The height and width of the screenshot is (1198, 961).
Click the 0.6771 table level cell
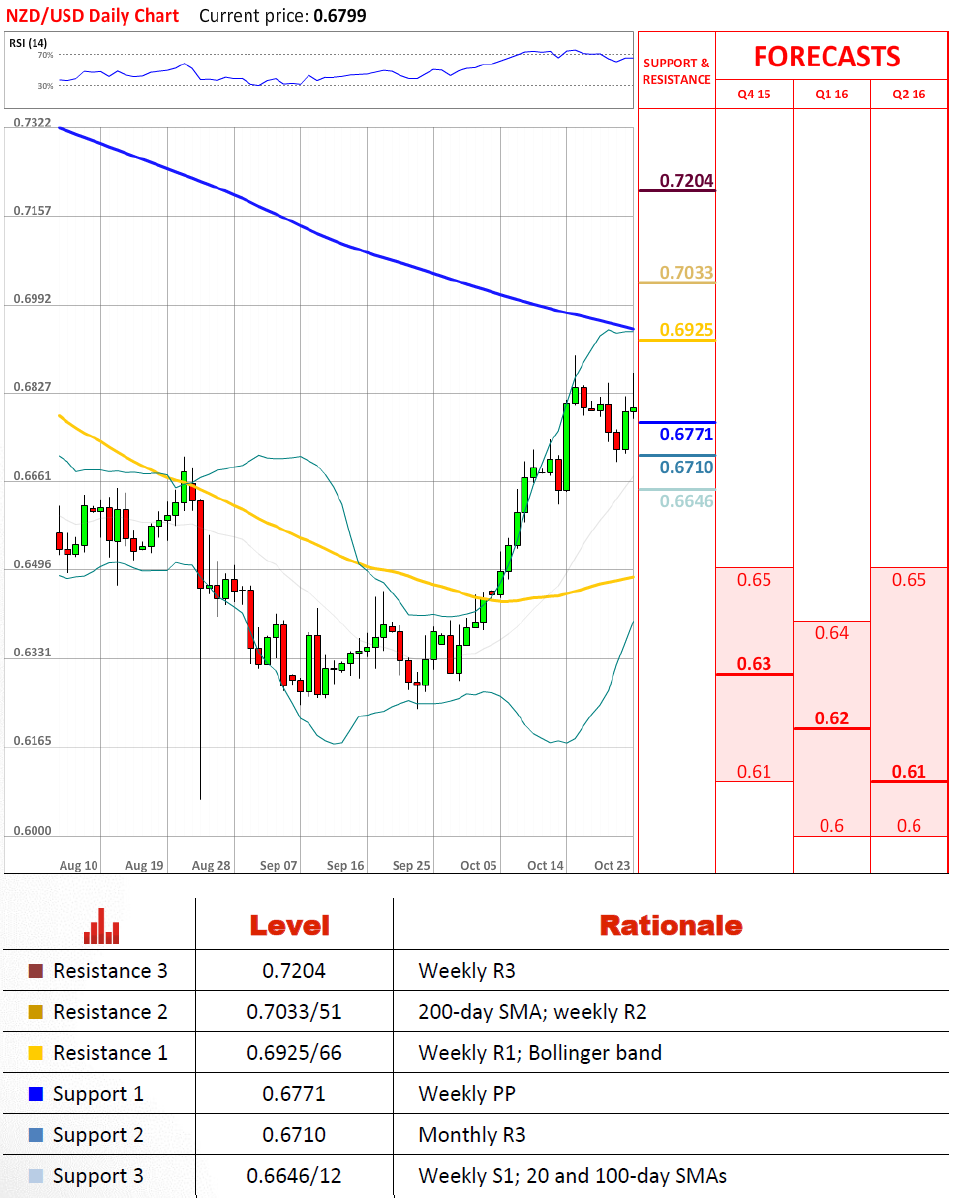pos(294,1094)
